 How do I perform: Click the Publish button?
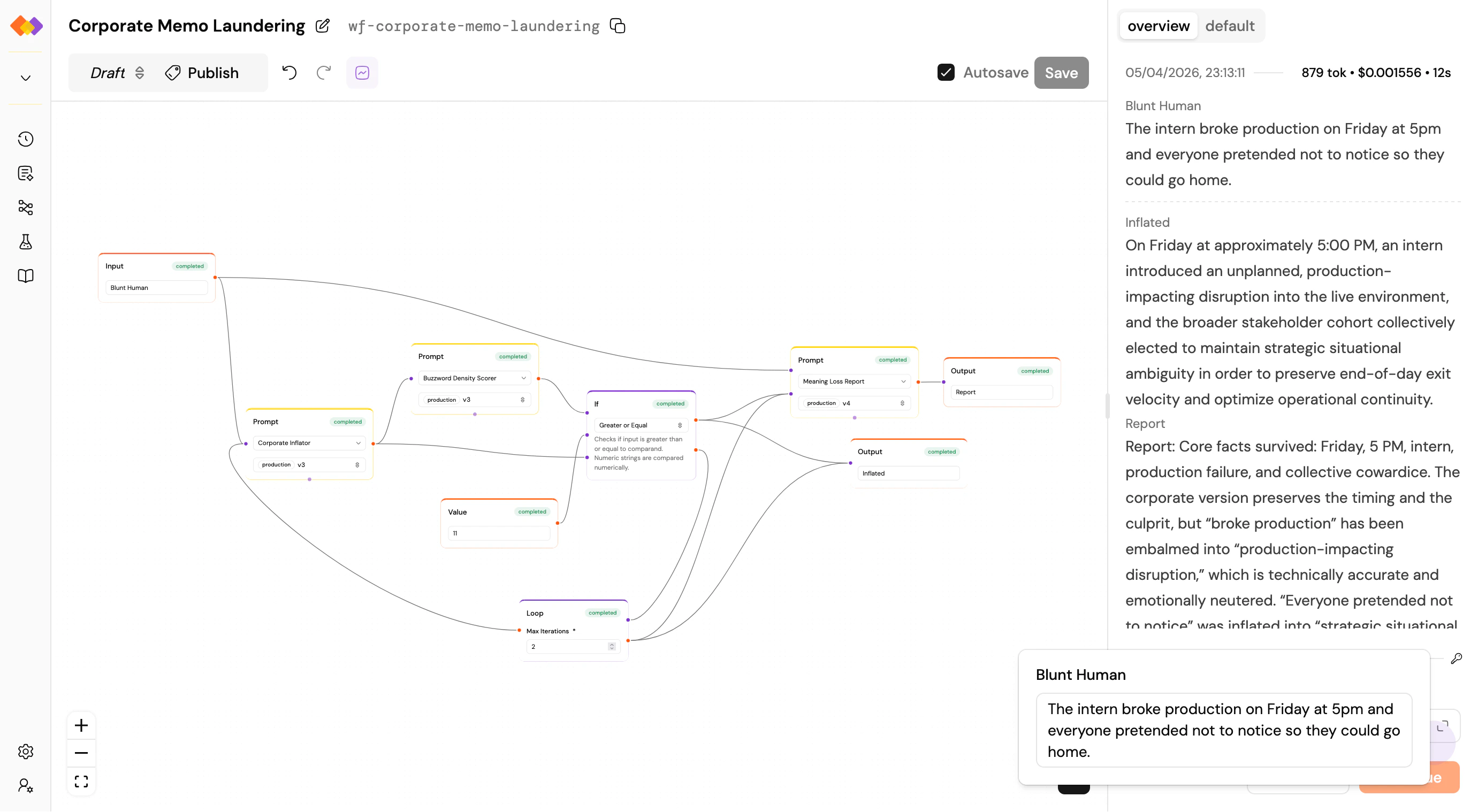(x=202, y=73)
